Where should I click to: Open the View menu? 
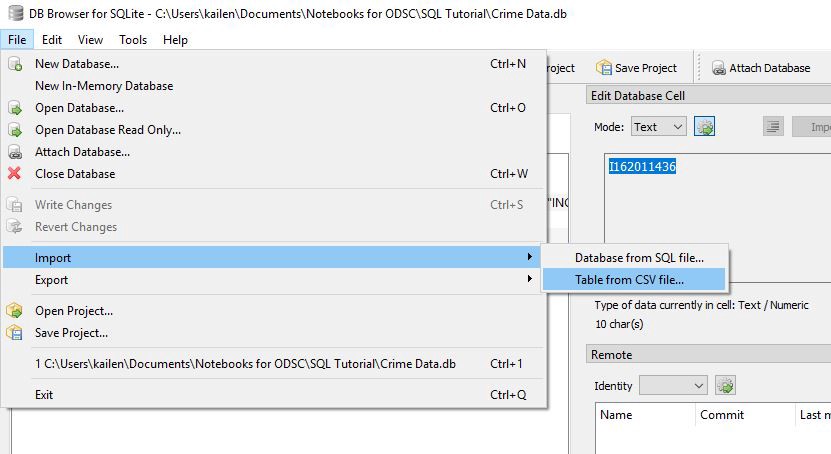coord(90,40)
